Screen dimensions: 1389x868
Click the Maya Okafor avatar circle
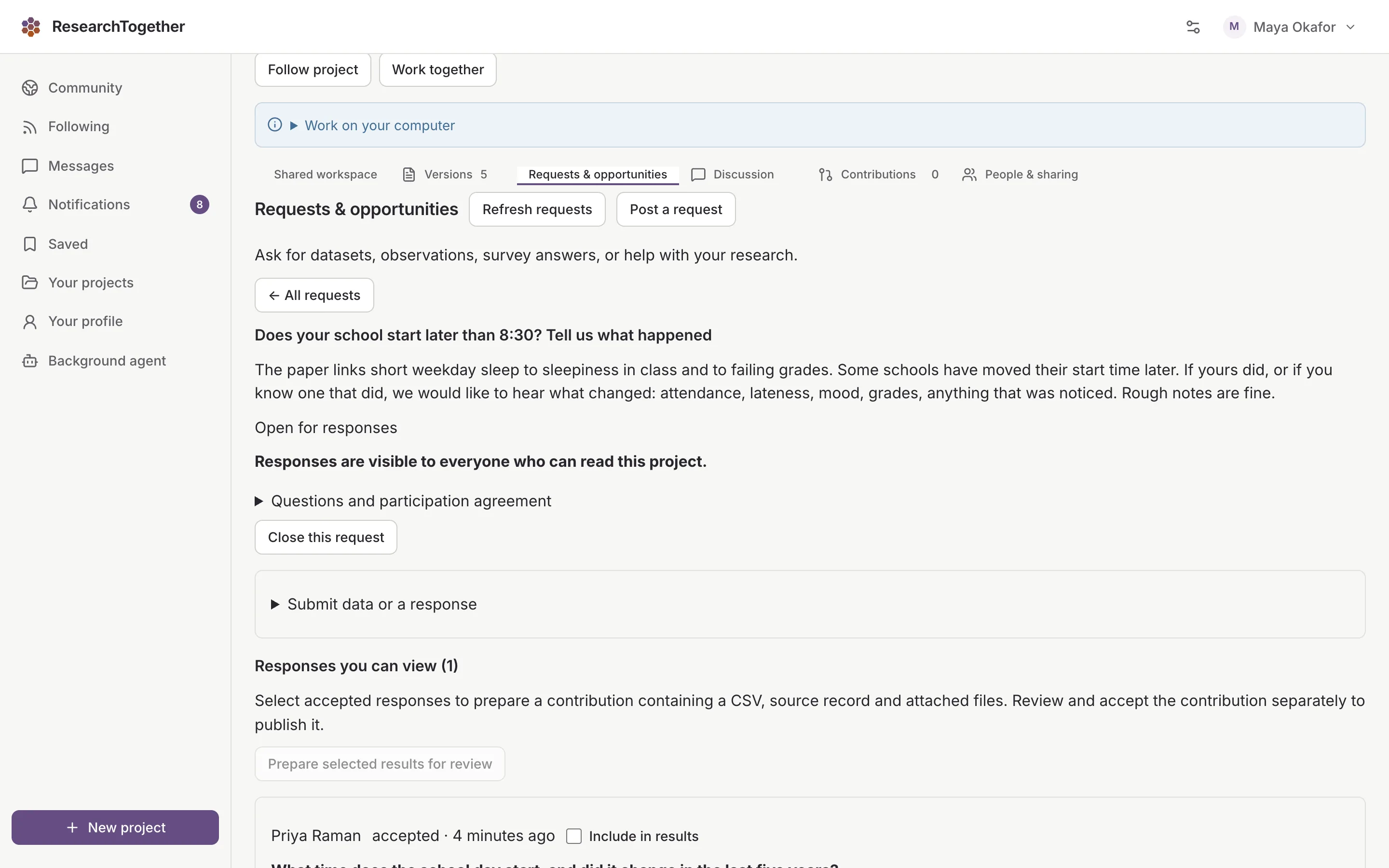tap(1234, 27)
